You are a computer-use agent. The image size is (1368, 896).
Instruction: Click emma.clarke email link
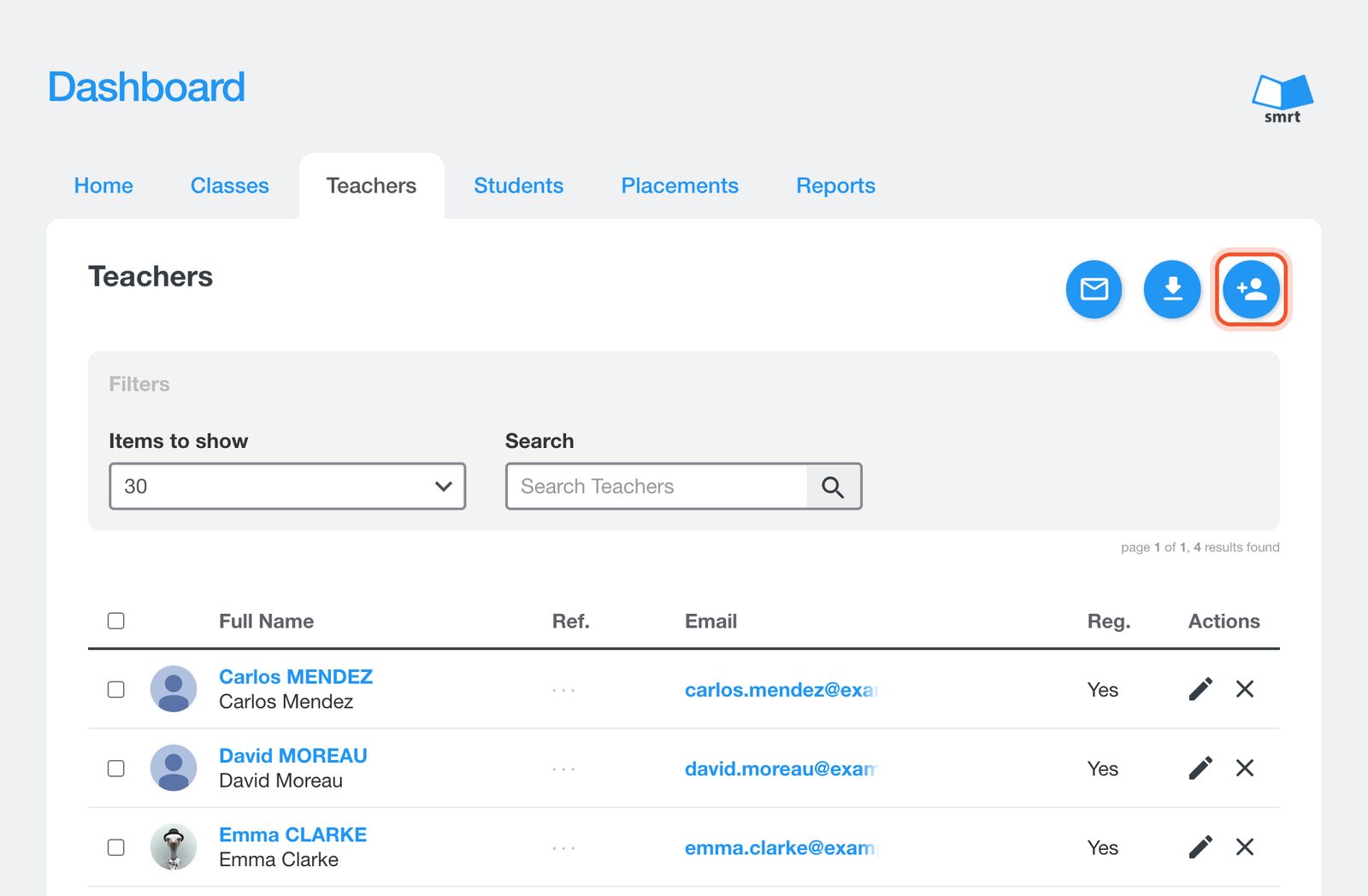tap(781, 847)
